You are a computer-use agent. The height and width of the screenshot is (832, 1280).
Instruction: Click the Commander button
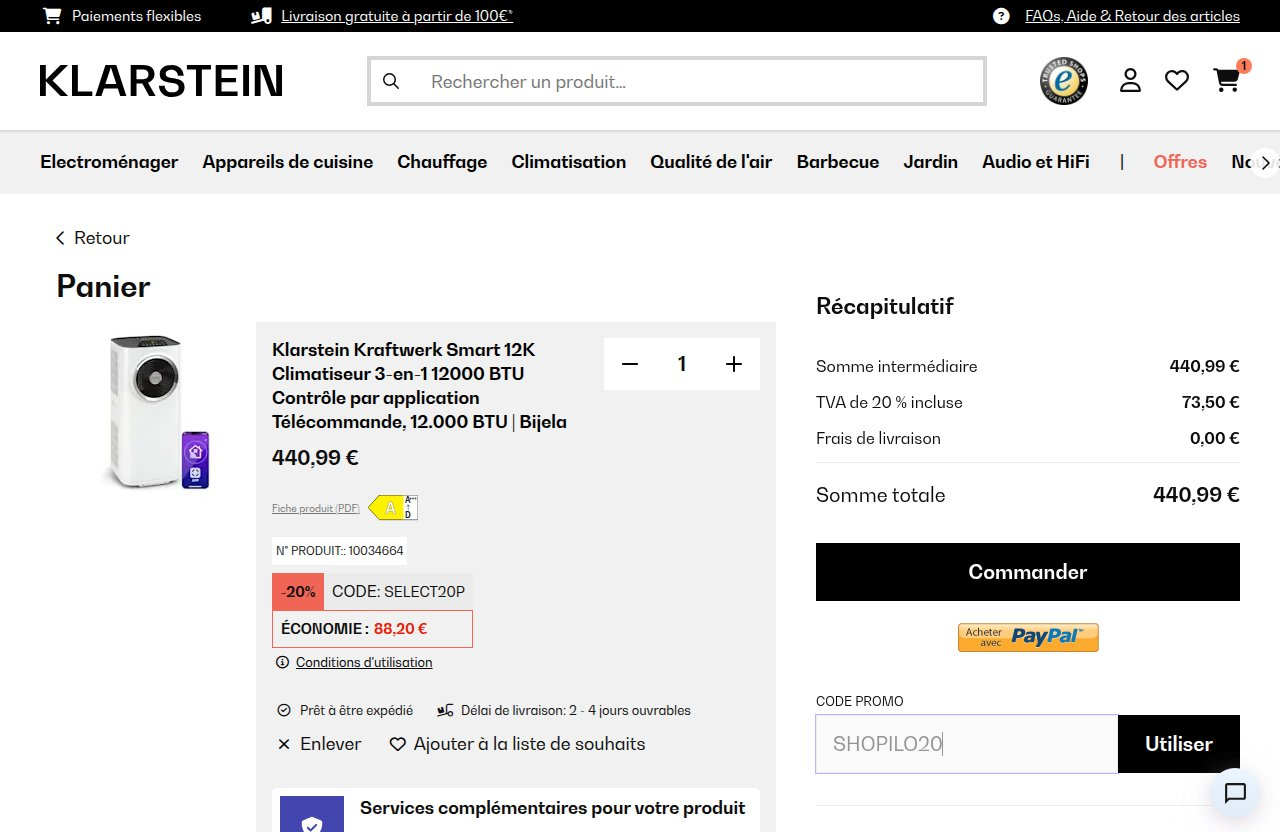pos(1028,572)
